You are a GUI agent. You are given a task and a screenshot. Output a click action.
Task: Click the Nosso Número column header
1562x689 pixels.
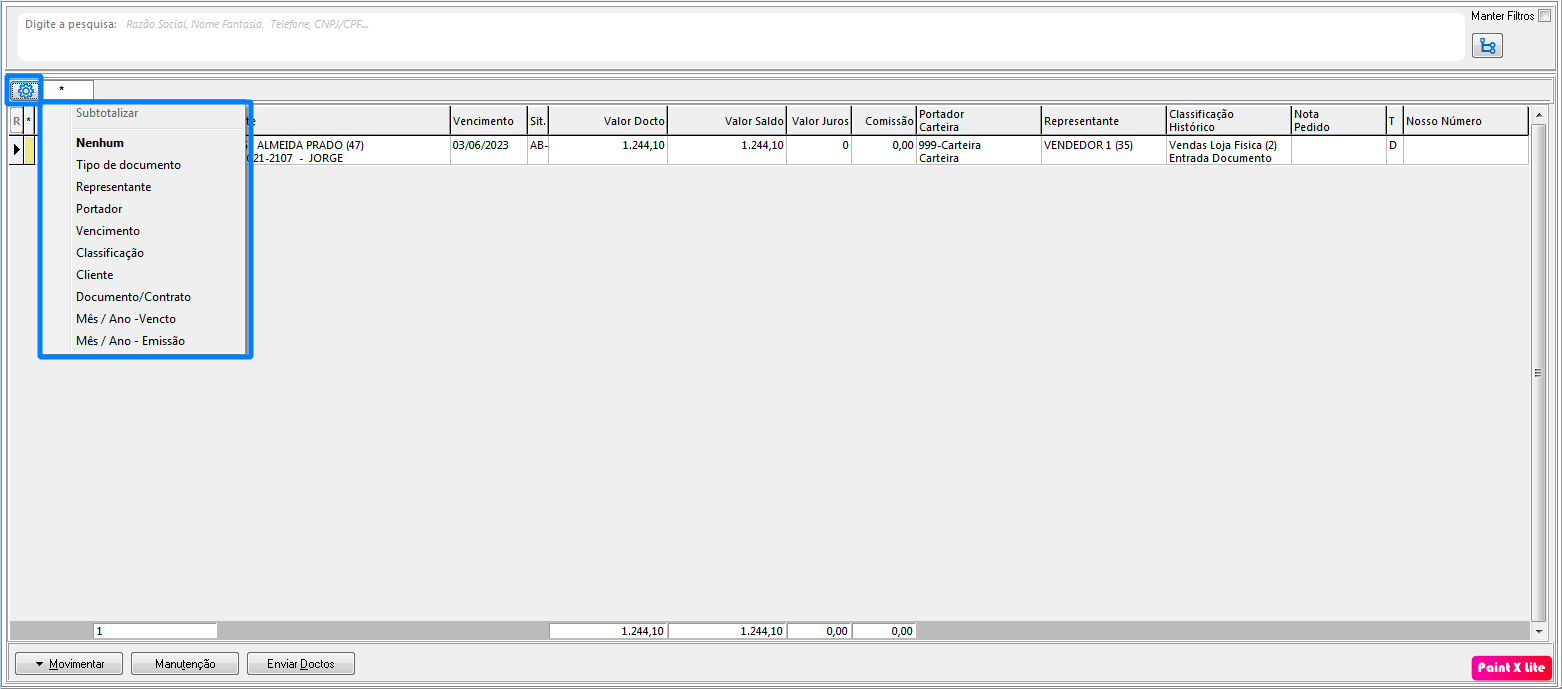[x=1464, y=121]
